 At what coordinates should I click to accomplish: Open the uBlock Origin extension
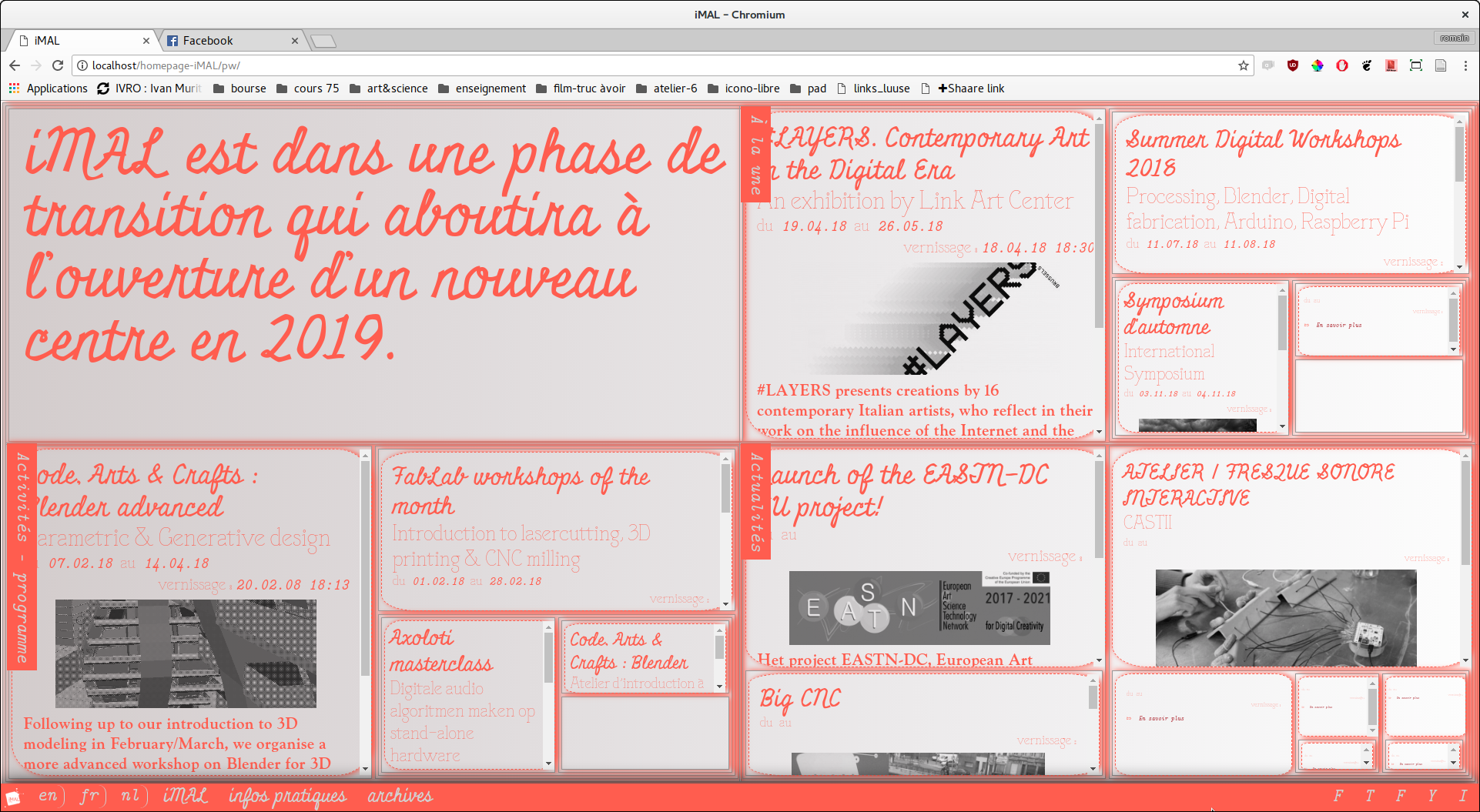coord(1293,65)
